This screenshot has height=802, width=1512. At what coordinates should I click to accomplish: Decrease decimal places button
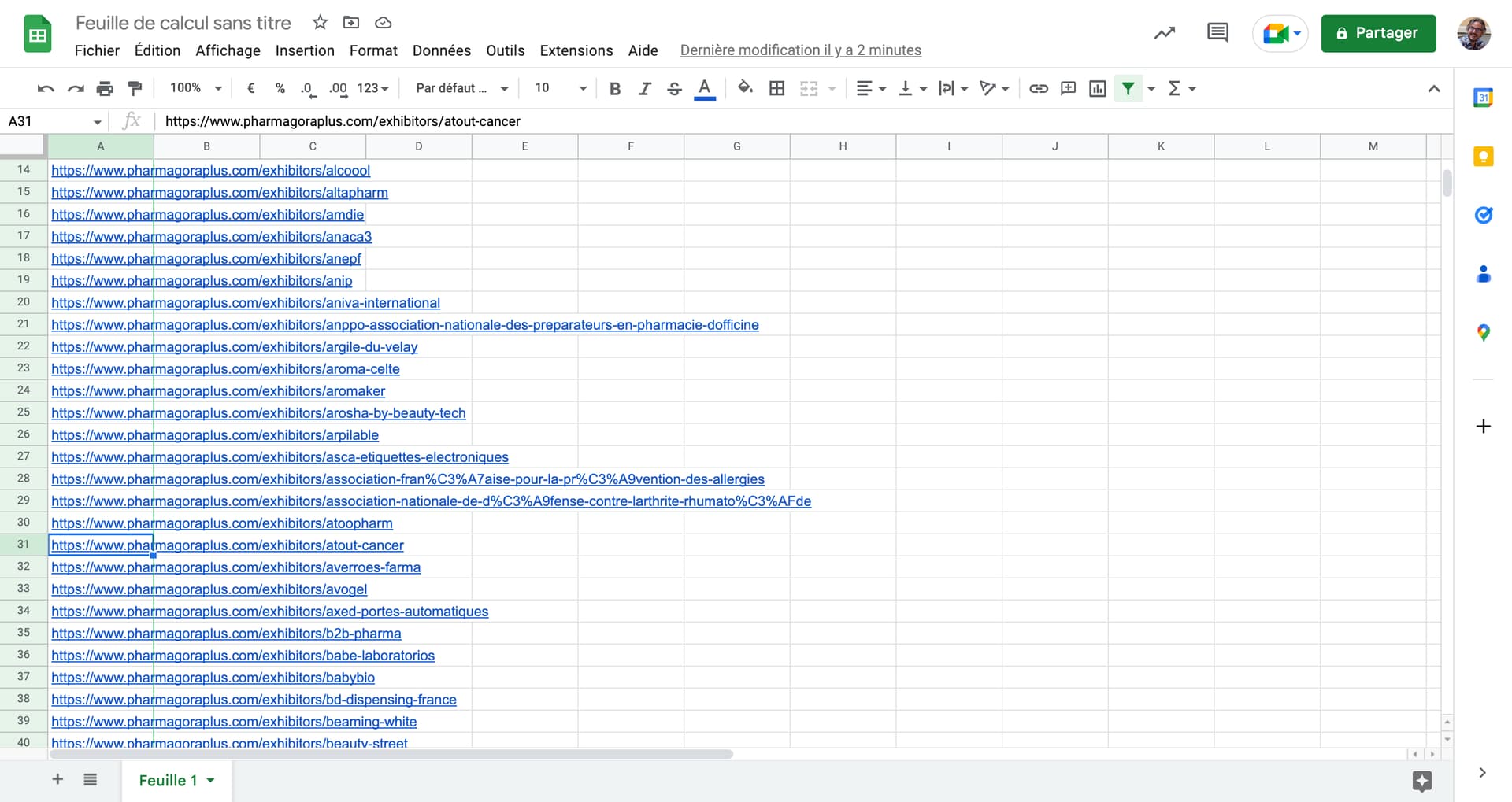pos(308,89)
